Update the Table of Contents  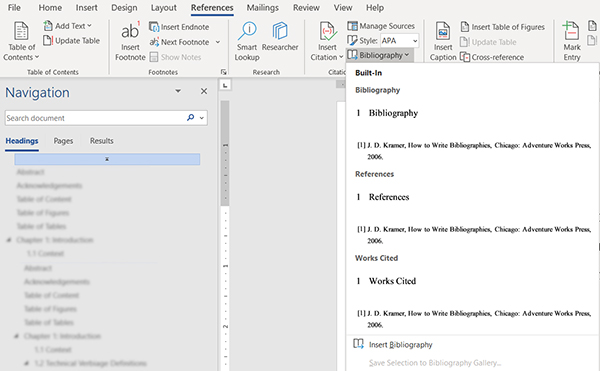coord(72,41)
